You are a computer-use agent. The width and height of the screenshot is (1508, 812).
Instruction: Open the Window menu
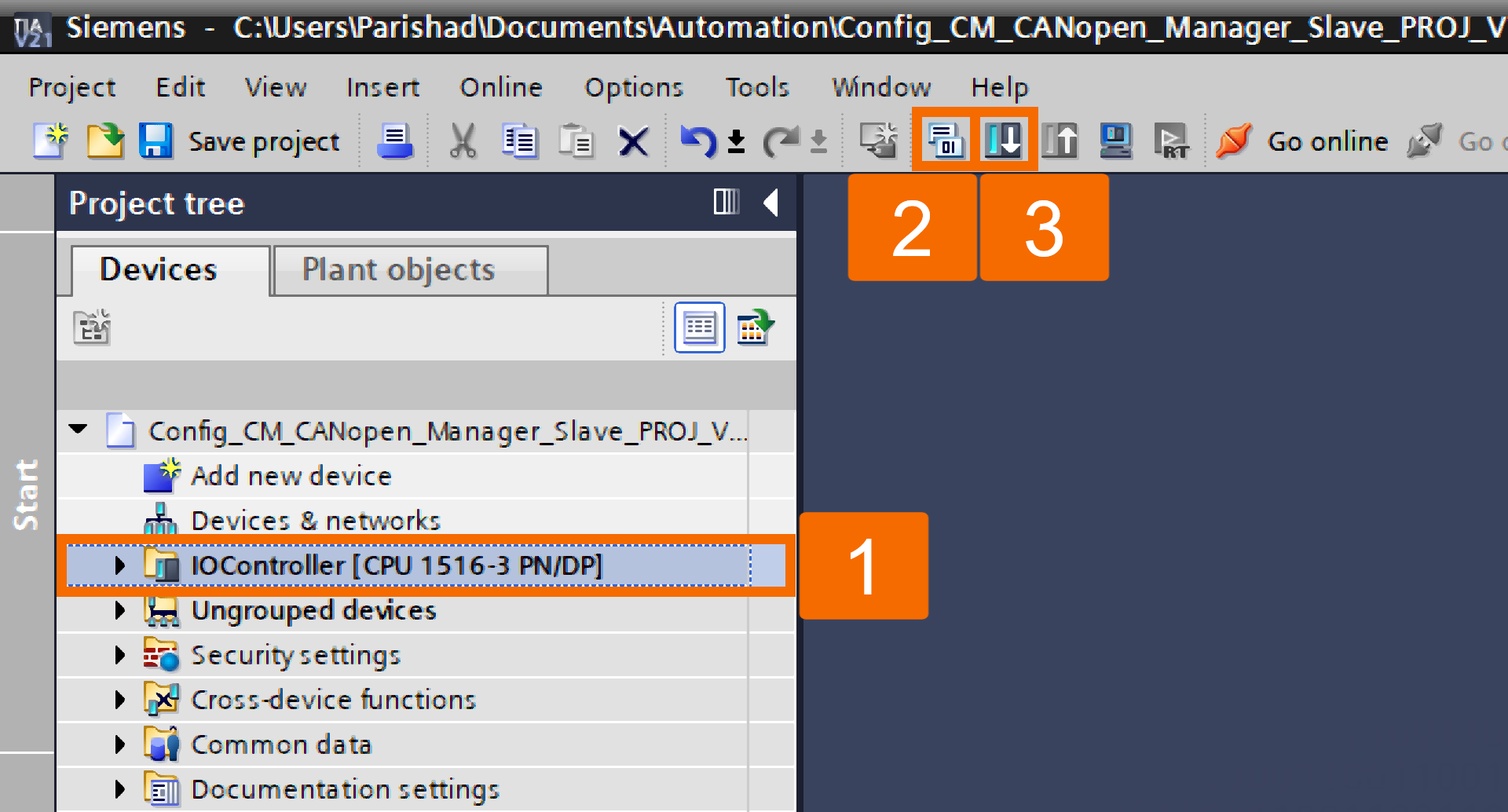click(x=882, y=86)
